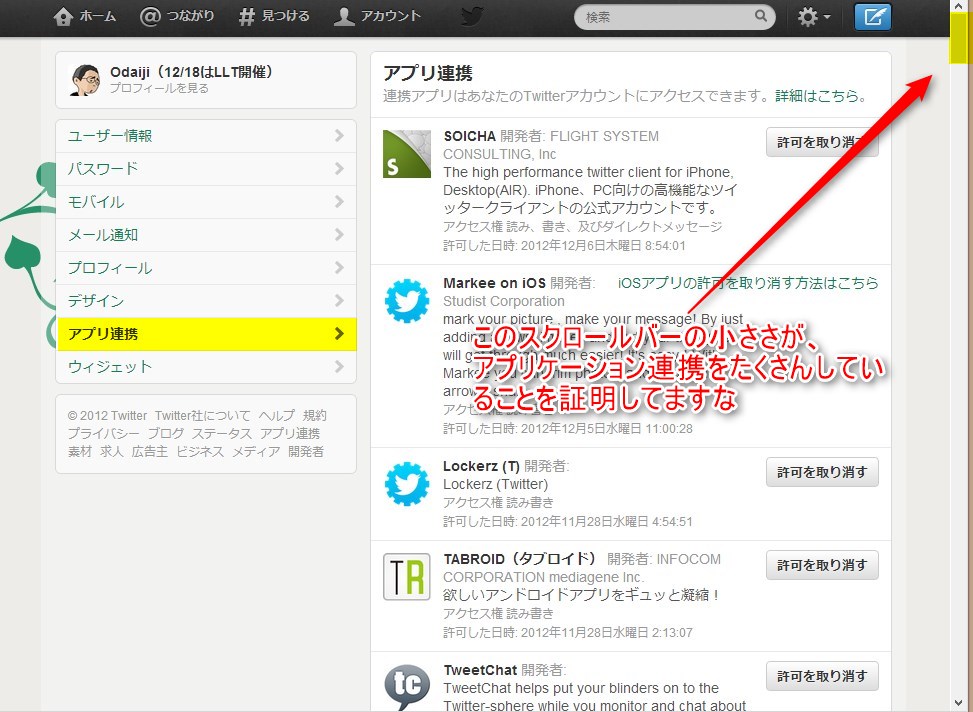Click chevron beside ウィジェット

tap(339, 366)
